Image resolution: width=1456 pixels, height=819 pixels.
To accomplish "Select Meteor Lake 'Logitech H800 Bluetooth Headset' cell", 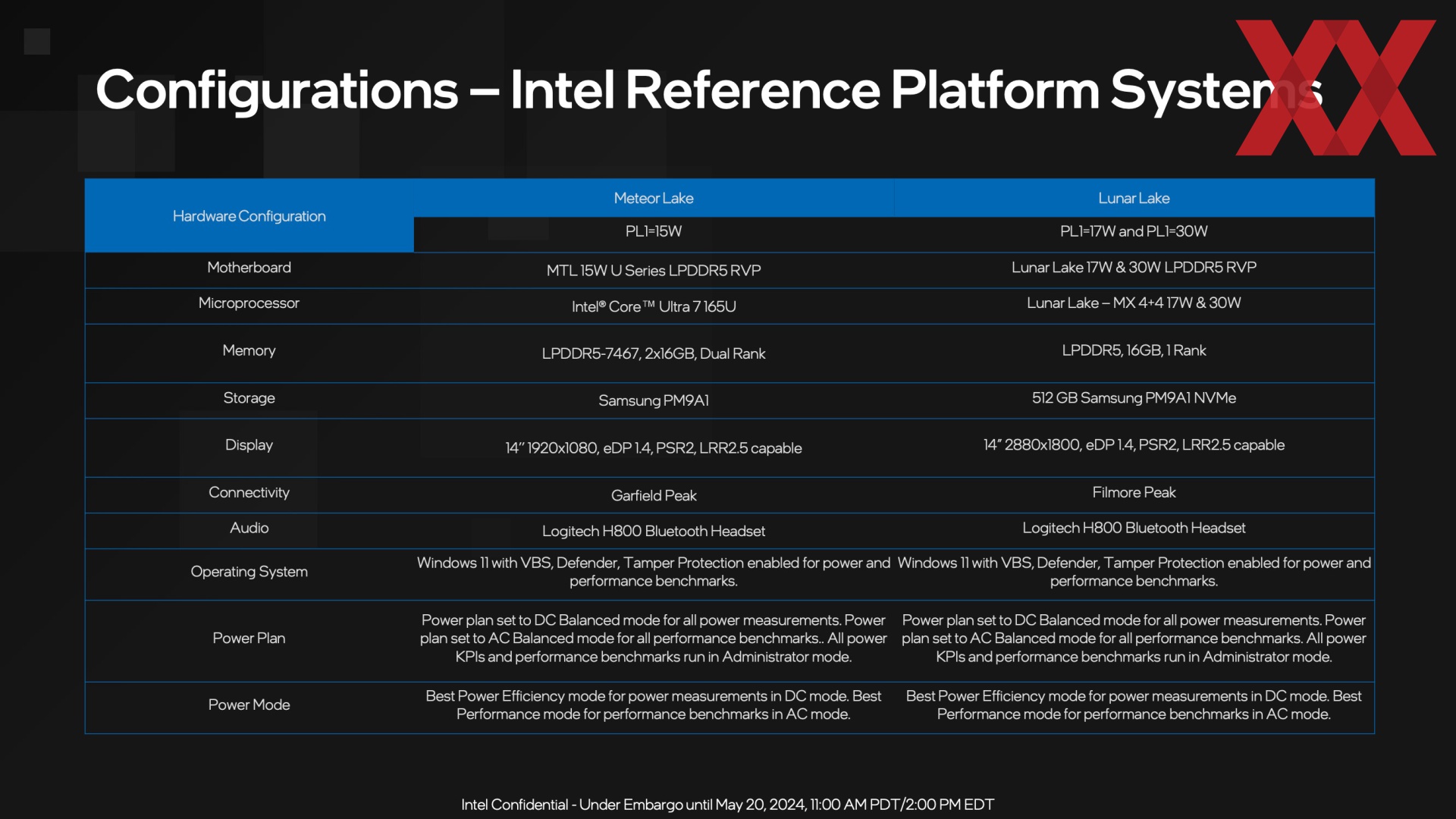I will [654, 531].
